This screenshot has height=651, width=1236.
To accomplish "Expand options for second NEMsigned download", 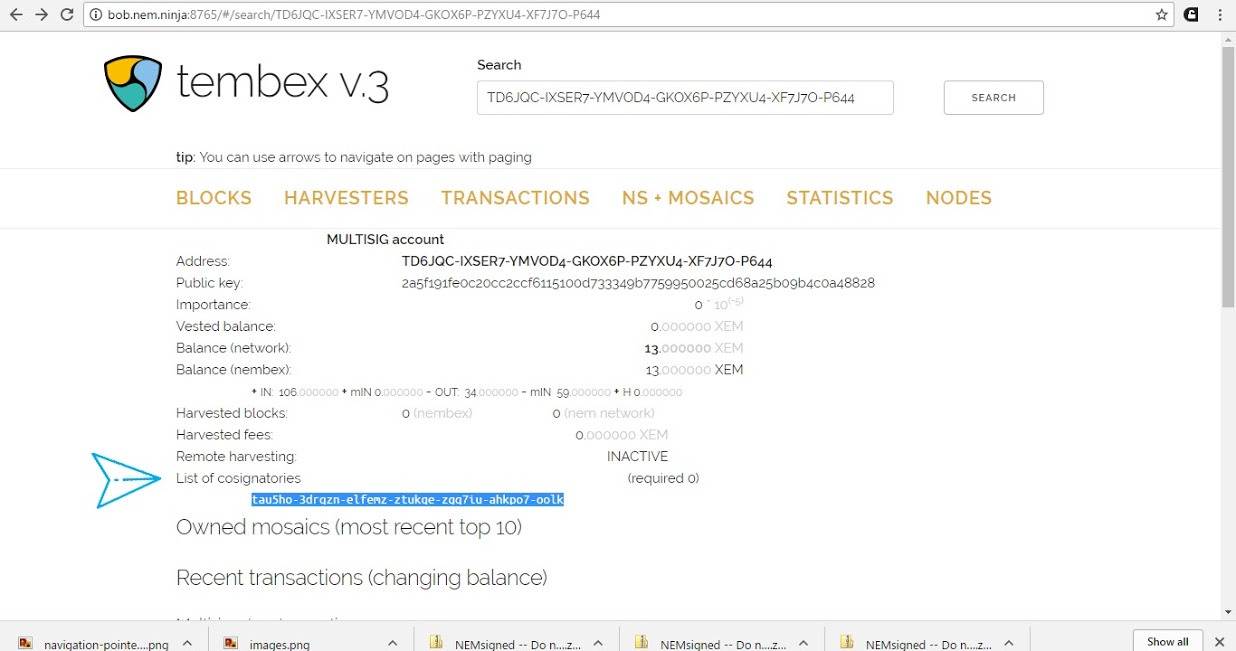I will (804, 643).
